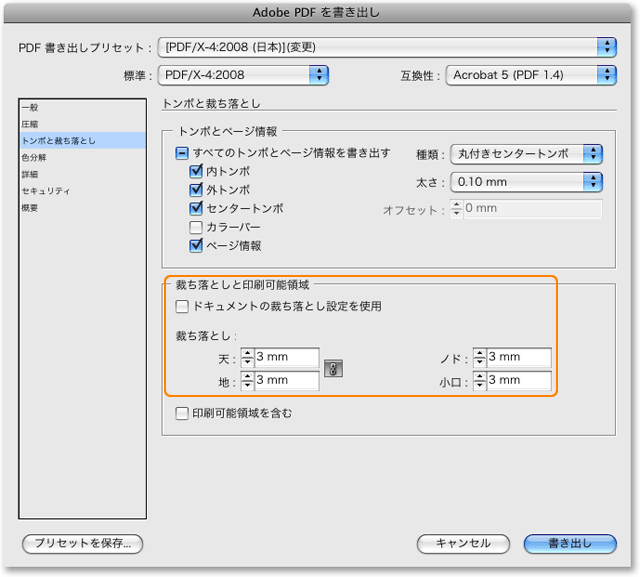Expand the 互換性 Acrobat 5 dropdown
The width and height of the screenshot is (640, 577).
coord(530,74)
